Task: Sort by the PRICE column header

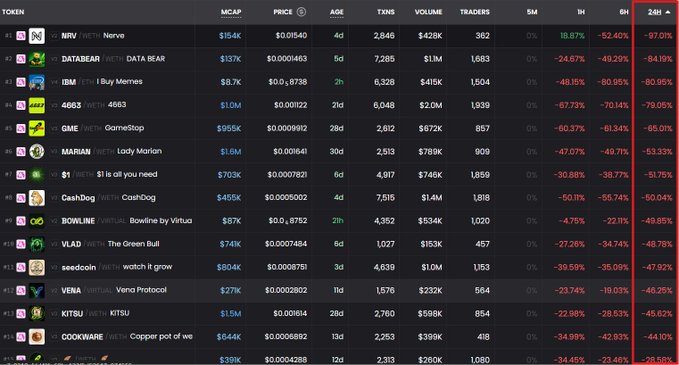Action: [x=283, y=12]
